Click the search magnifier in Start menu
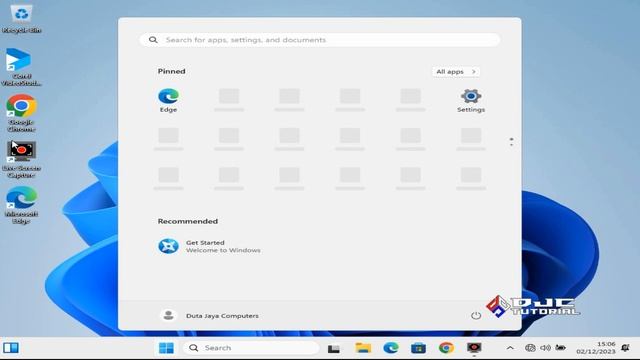640x360 pixels. point(153,40)
